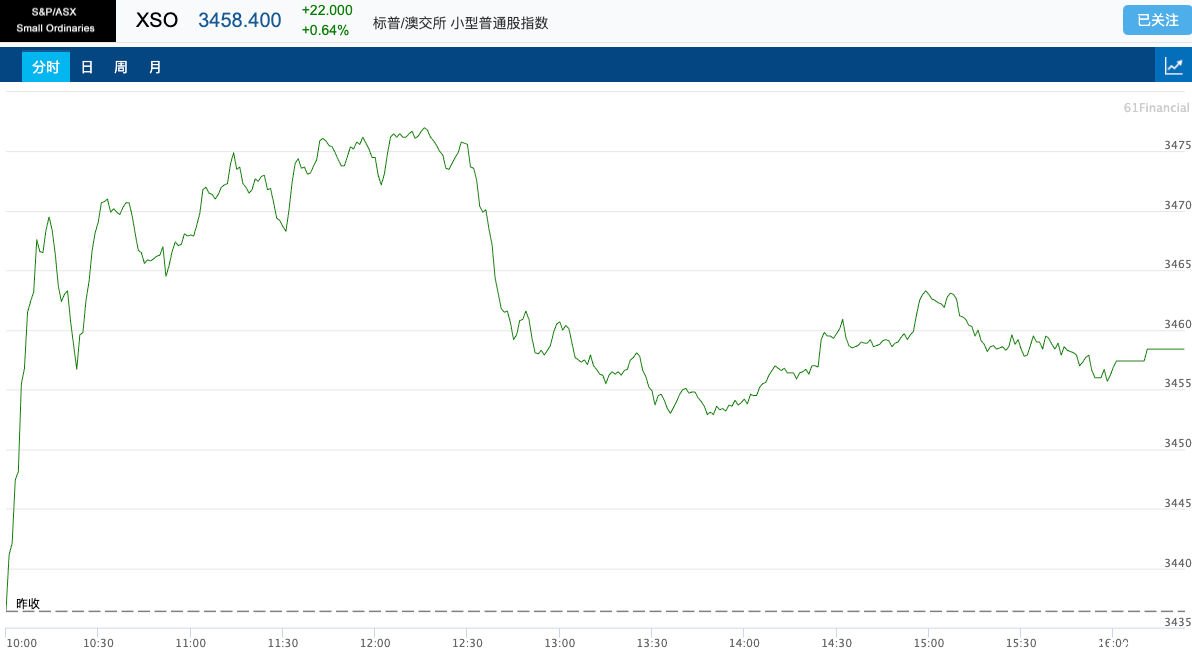Click the 11:00 time axis label

coord(190,644)
